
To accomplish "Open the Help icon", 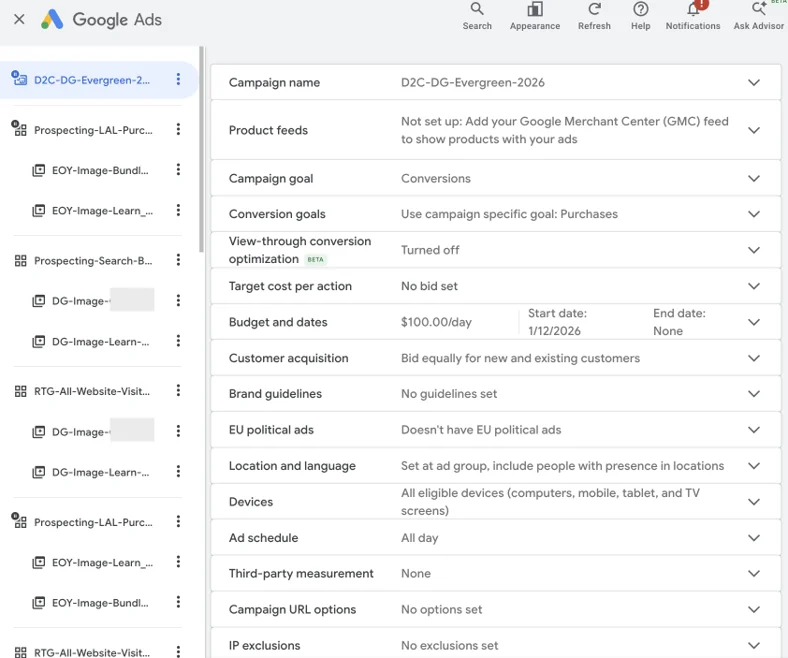I will click(640, 16).
